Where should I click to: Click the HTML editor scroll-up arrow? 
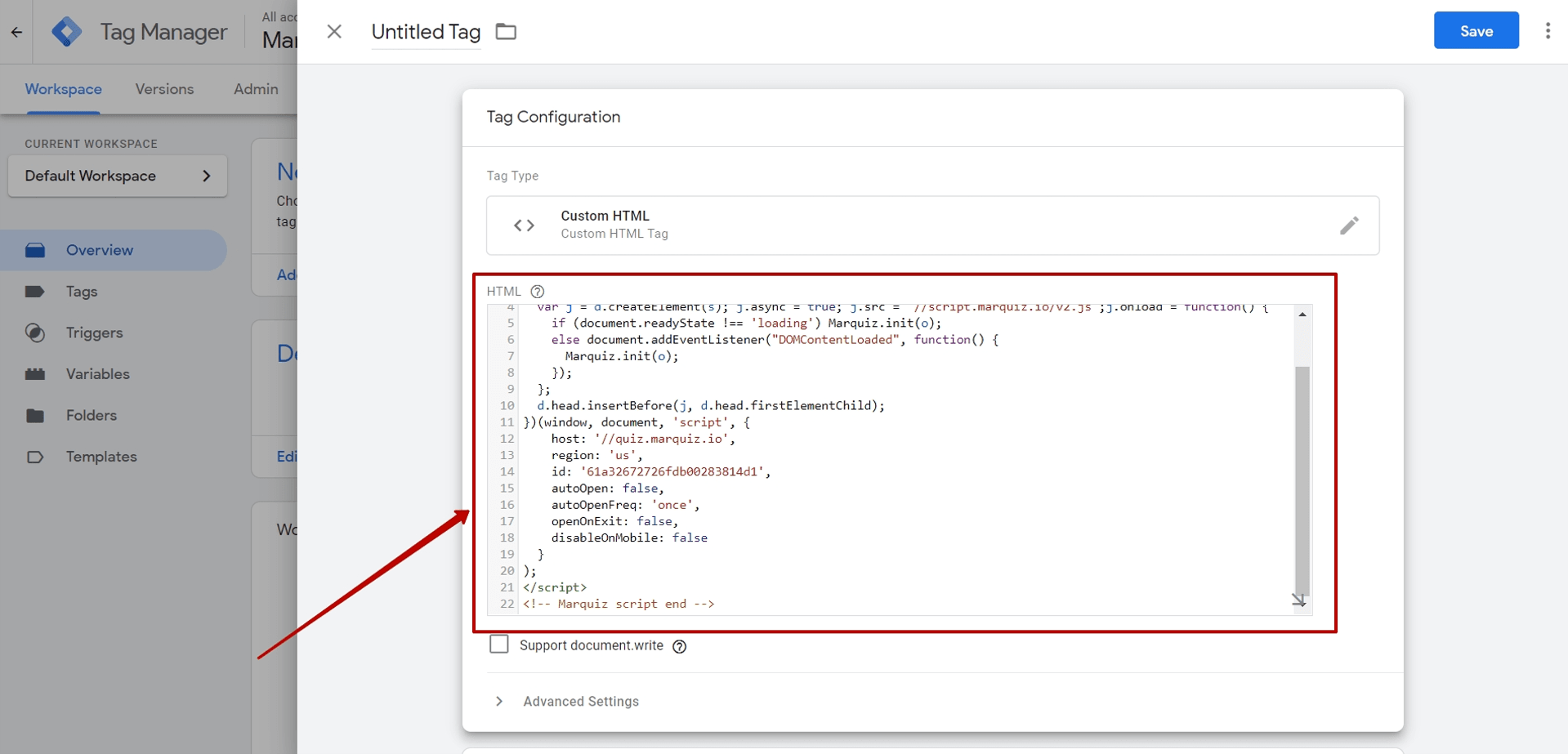[x=1302, y=315]
